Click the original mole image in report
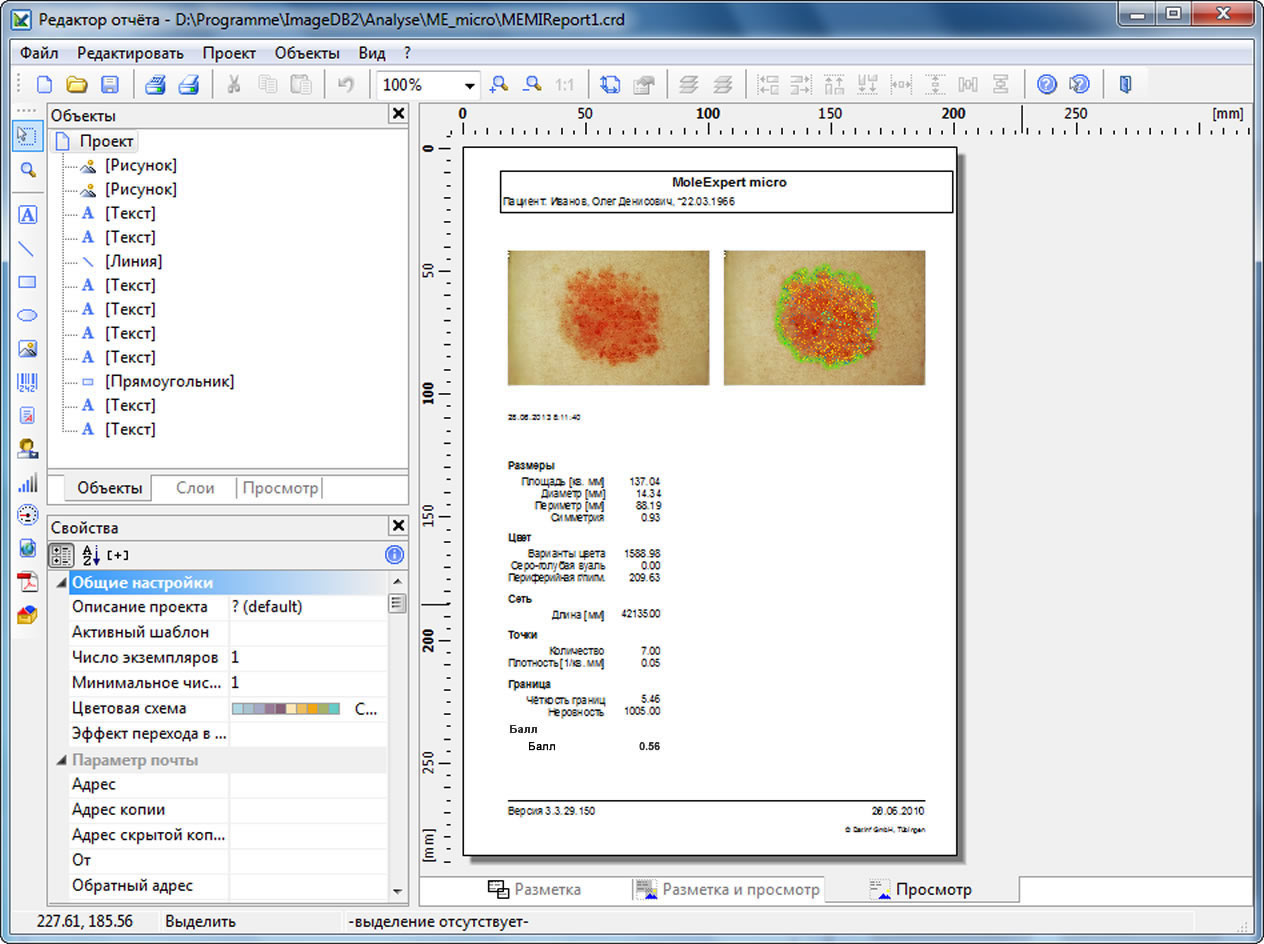Viewport: 1264px width, 944px height. pos(608,318)
